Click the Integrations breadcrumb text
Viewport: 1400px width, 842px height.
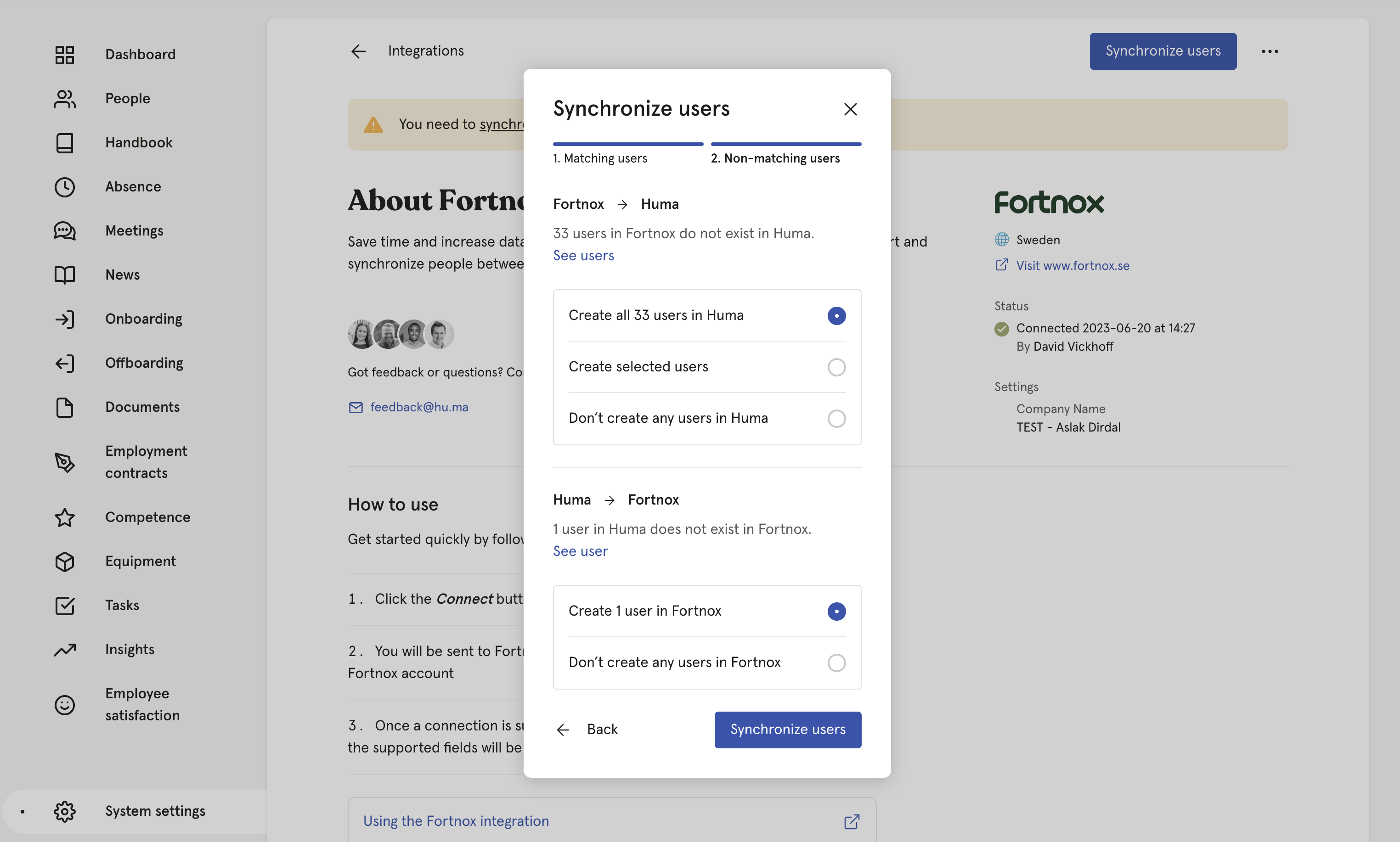pos(426,51)
